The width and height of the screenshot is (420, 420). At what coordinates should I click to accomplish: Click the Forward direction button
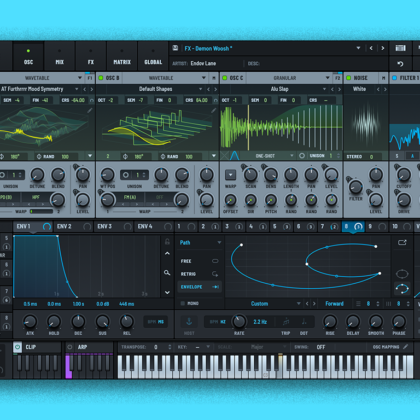point(334,303)
